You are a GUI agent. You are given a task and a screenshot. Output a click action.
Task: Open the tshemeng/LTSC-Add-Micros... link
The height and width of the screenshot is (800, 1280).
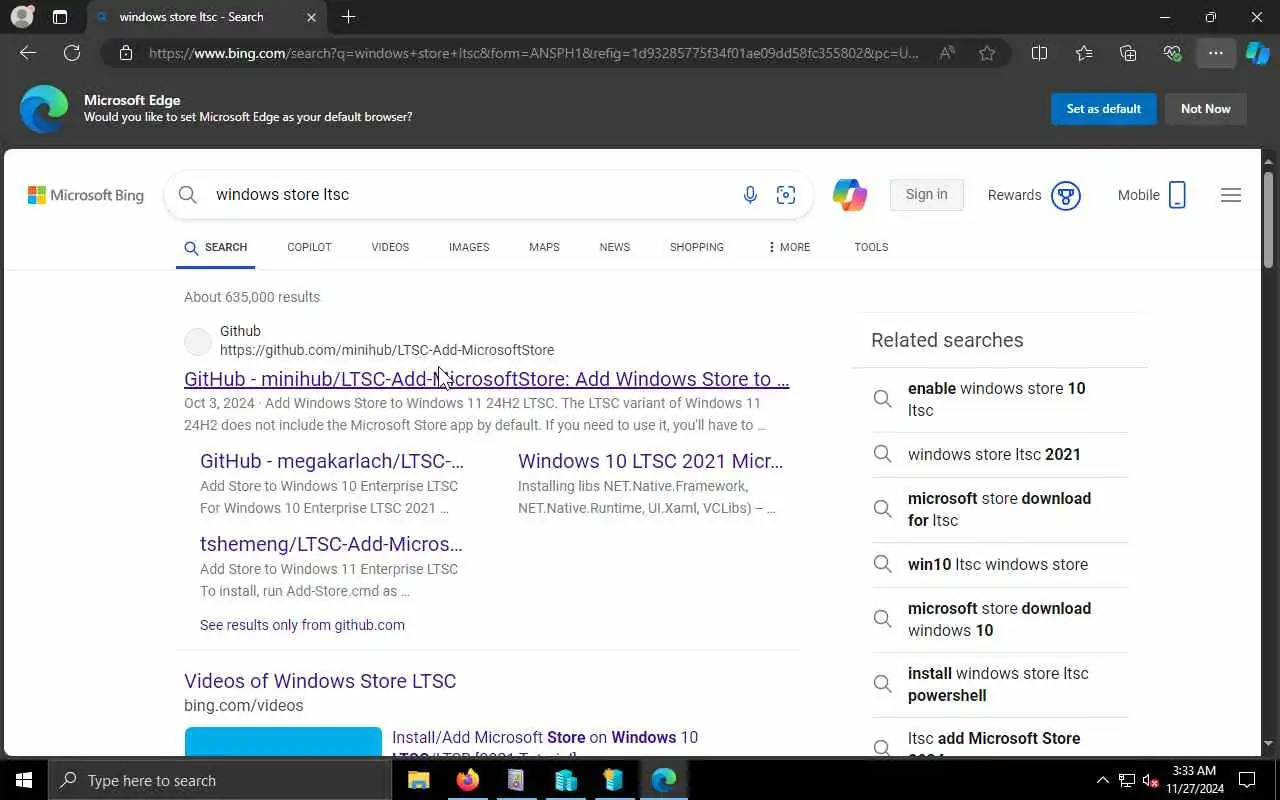pos(331,544)
